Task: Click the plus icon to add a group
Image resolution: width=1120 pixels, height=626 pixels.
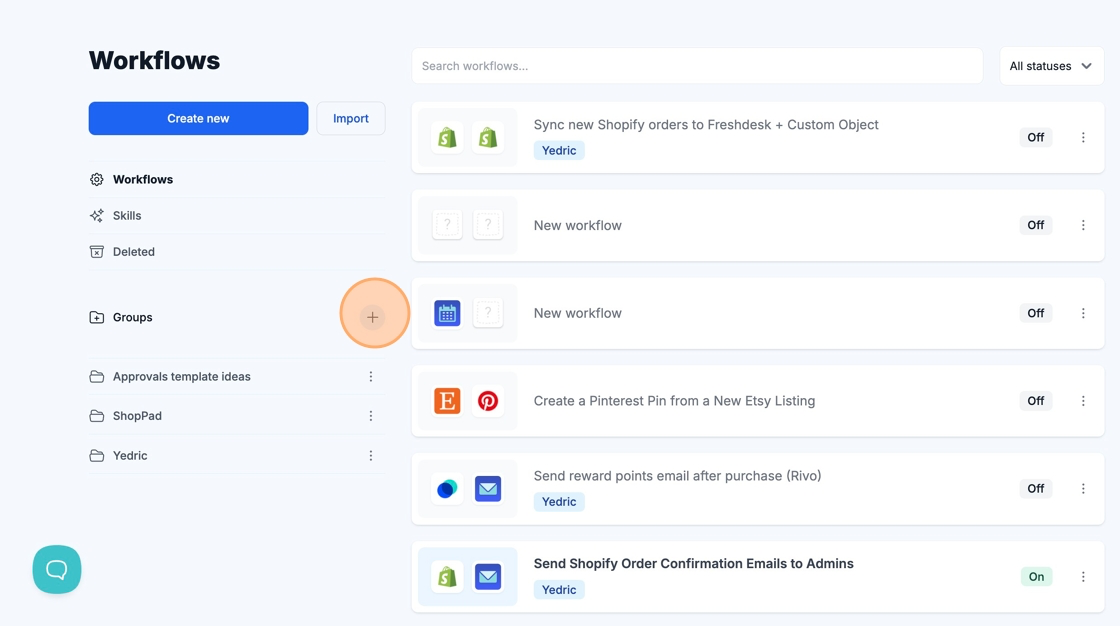Action: pyautogui.click(x=372, y=317)
